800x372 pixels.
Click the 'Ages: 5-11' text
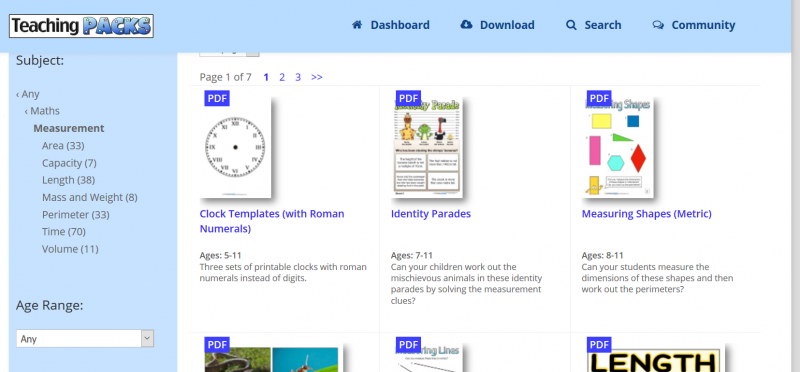220,255
